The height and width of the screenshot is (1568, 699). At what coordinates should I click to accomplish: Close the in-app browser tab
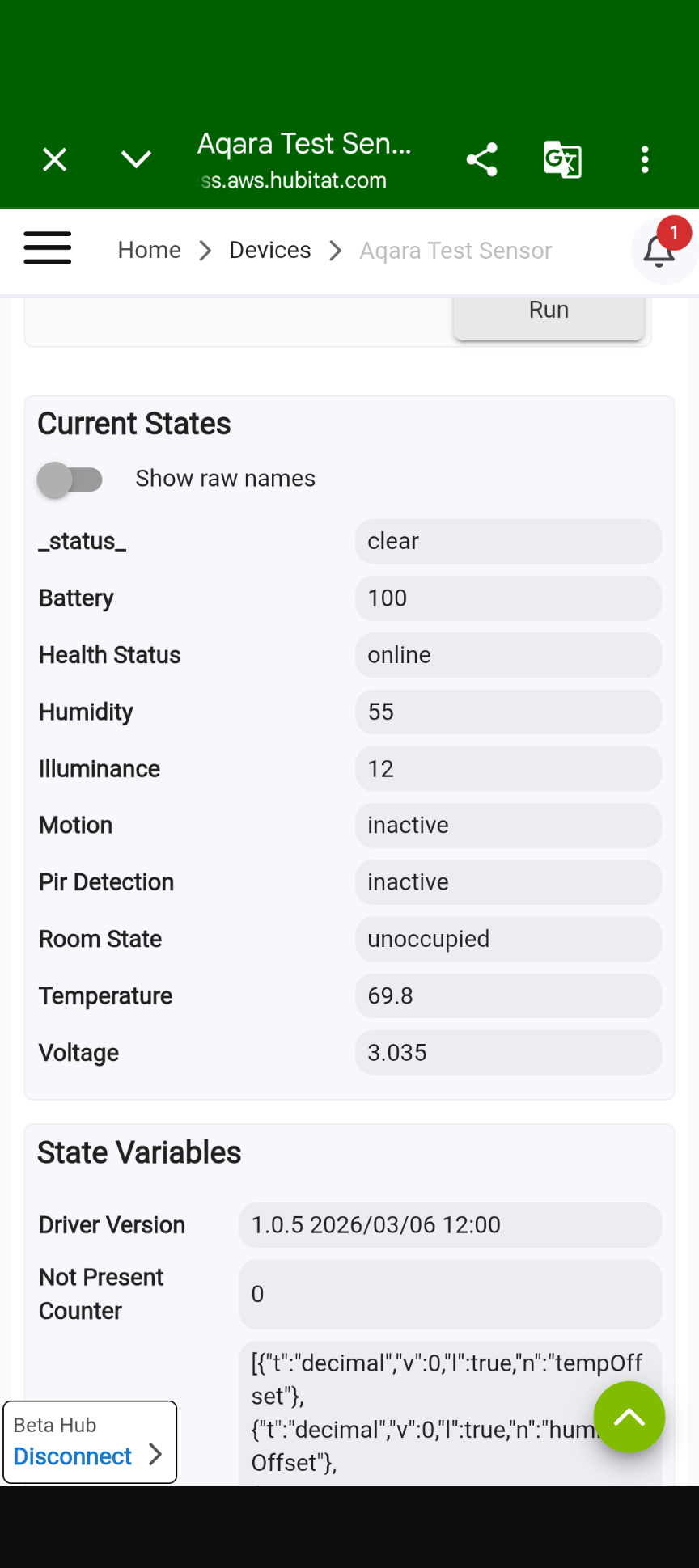click(x=54, y=159)
